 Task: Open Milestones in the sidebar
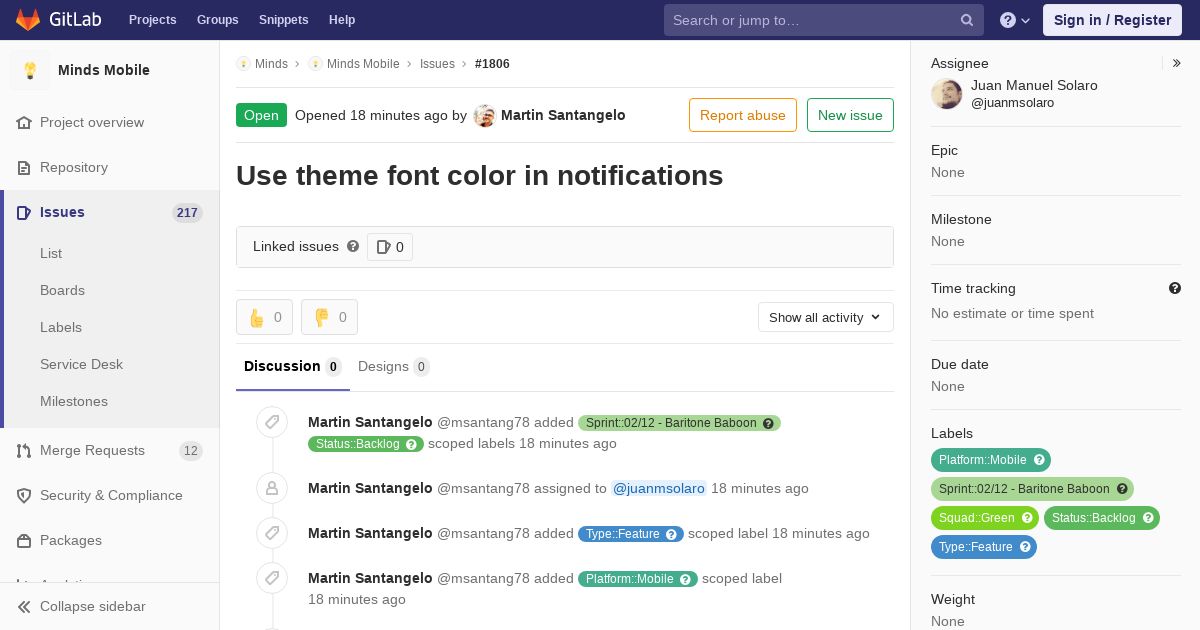(74, 401)
